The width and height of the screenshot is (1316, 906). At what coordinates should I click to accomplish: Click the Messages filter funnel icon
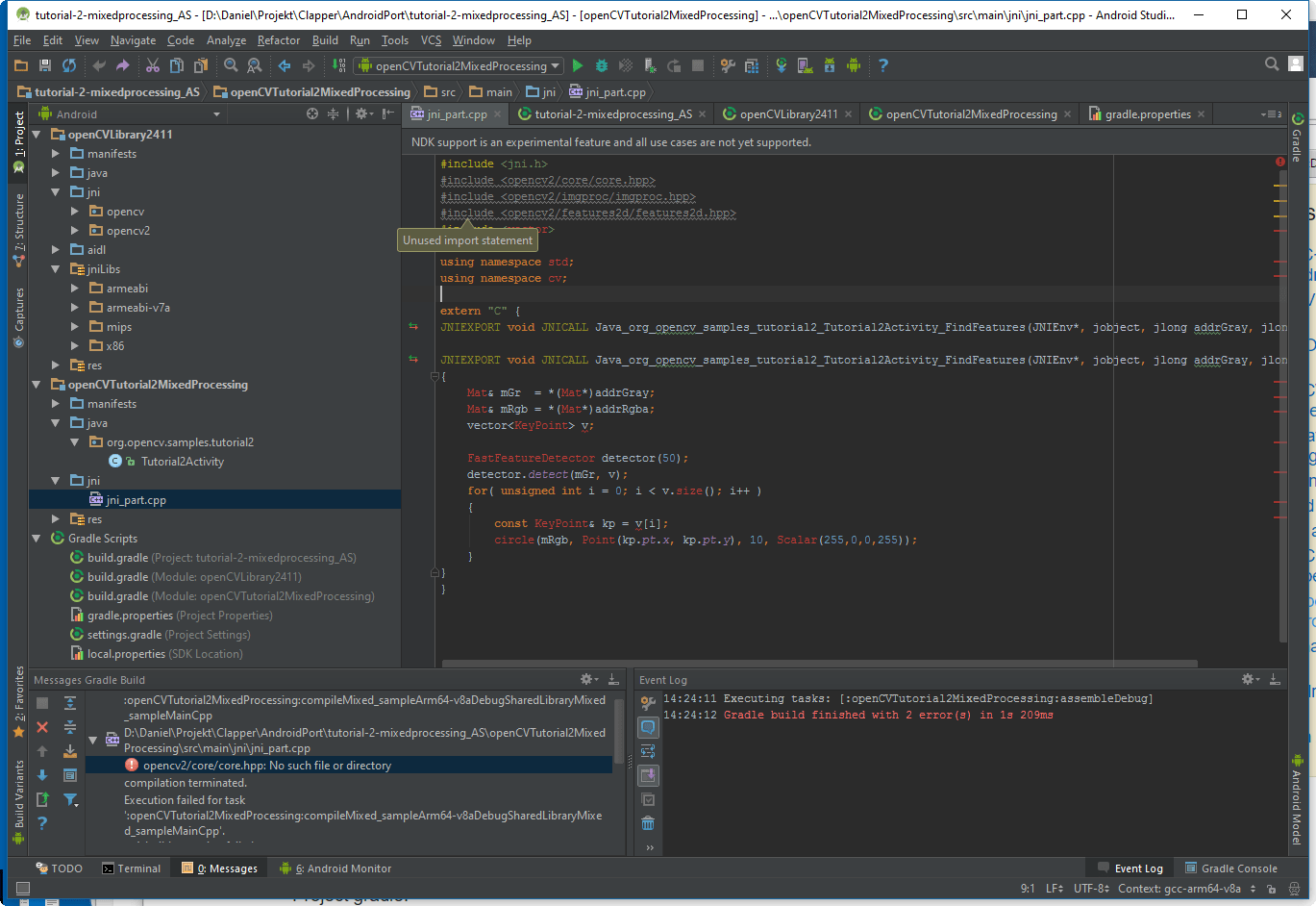tap(70, 799)
